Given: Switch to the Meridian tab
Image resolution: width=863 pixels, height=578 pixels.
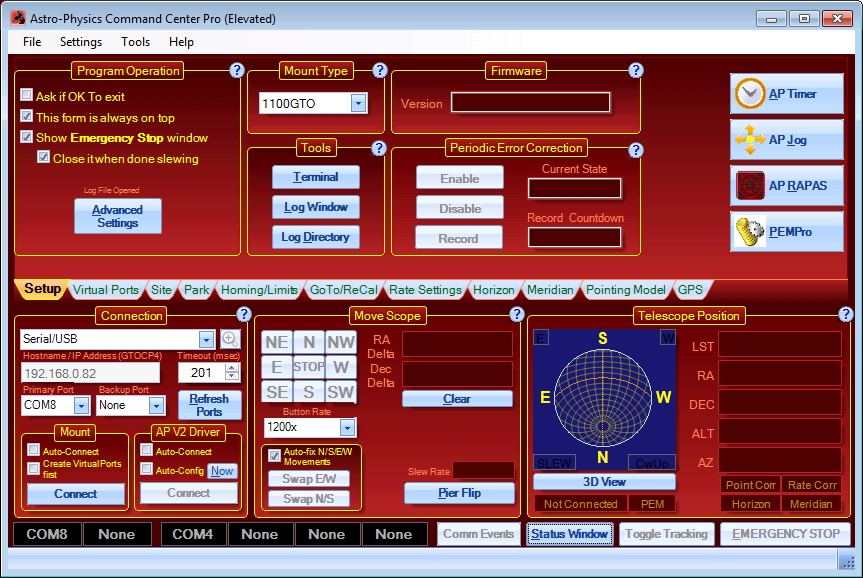Looking at the screenshot, I should (x=550, y=290).
